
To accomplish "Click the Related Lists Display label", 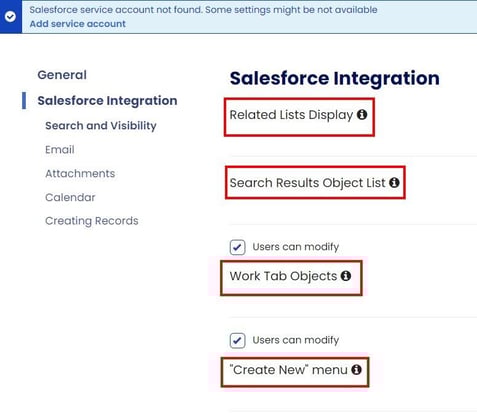I will coord(291,115).
